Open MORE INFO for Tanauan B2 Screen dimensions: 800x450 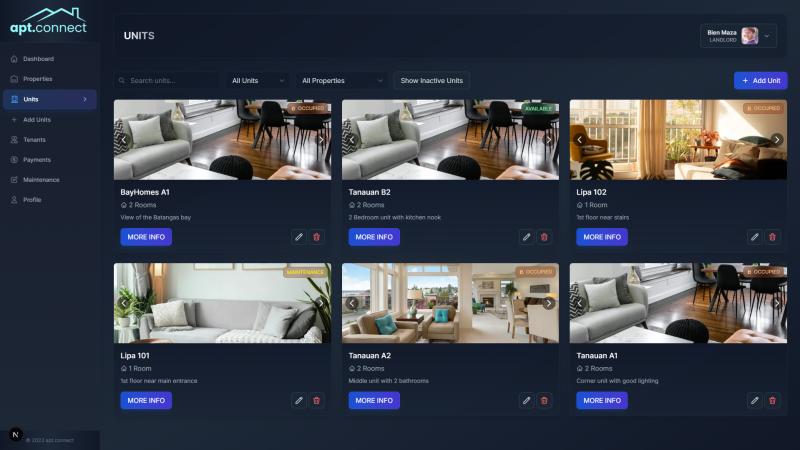click(374, 237)
